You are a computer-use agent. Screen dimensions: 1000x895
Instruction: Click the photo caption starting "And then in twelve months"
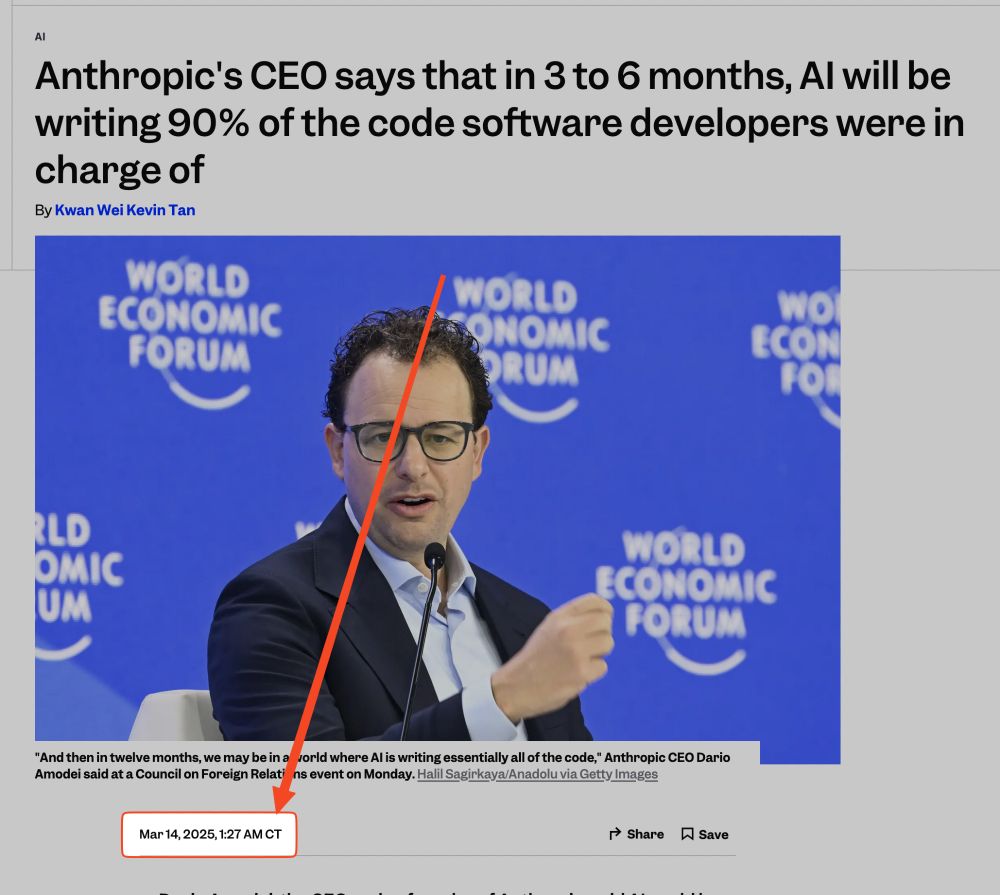[x=382, y=766]
